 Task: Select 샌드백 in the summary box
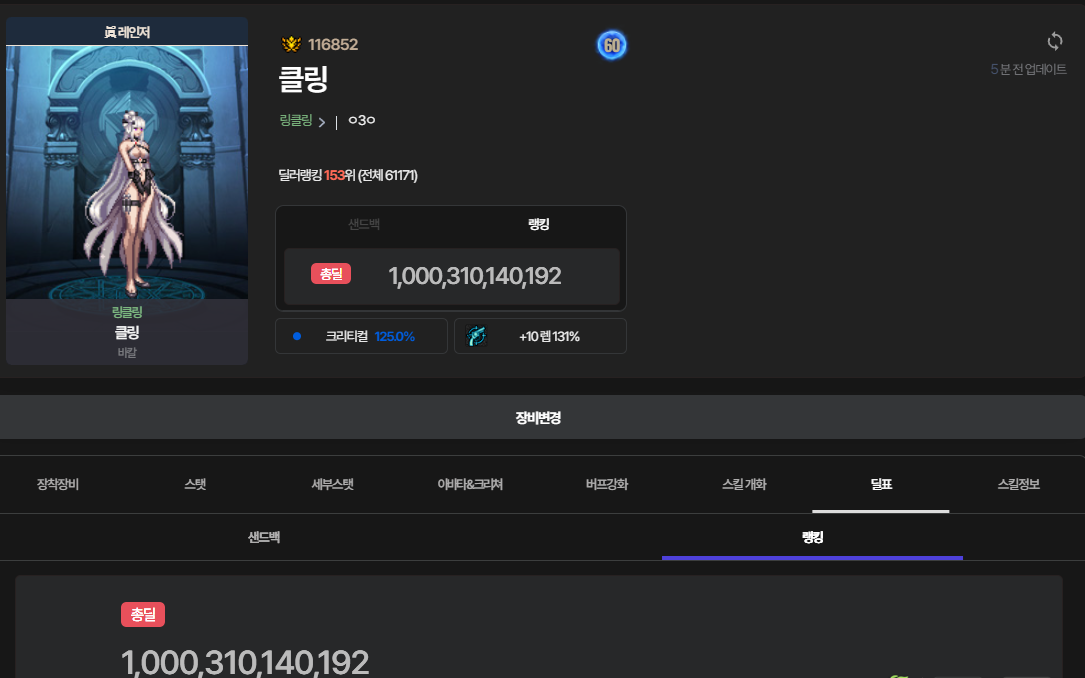click(x=363, y=225)
